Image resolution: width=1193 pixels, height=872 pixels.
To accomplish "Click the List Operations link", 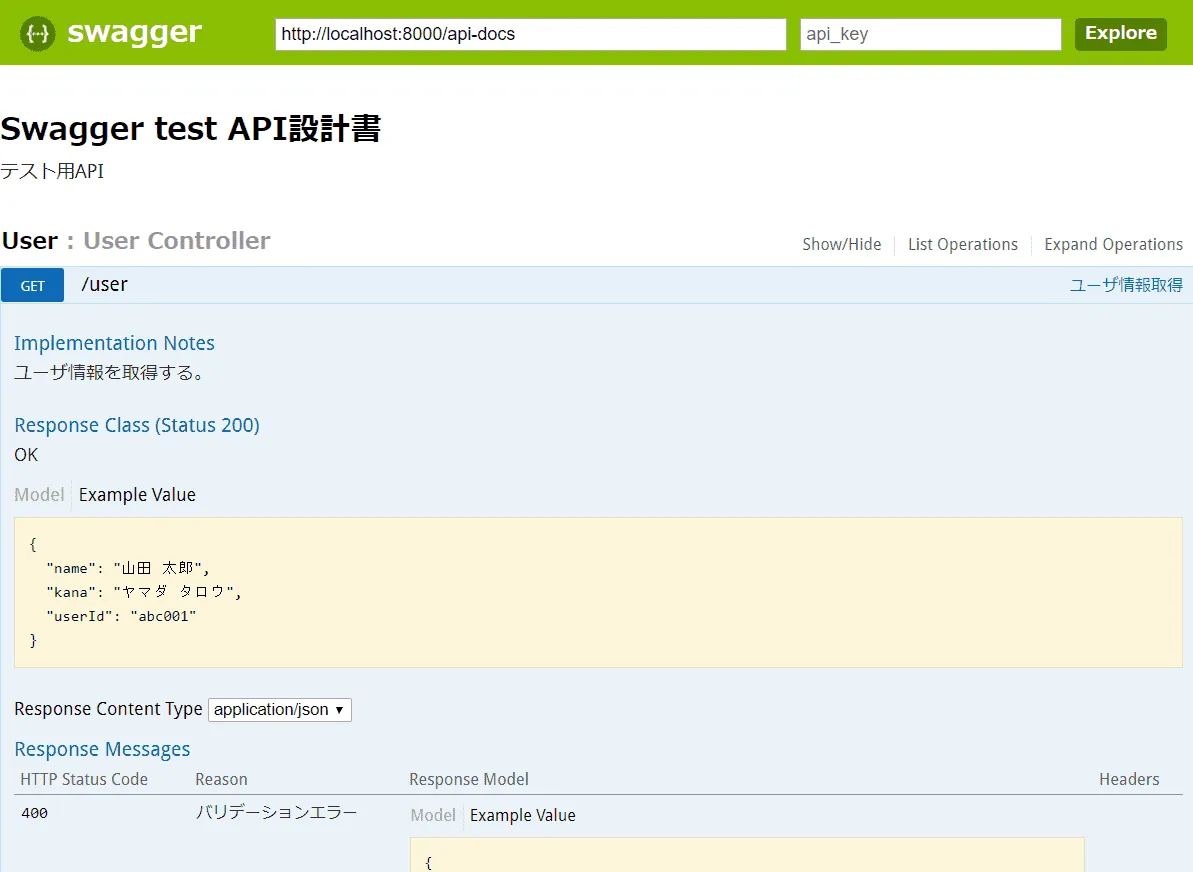I will click(962, 244).
